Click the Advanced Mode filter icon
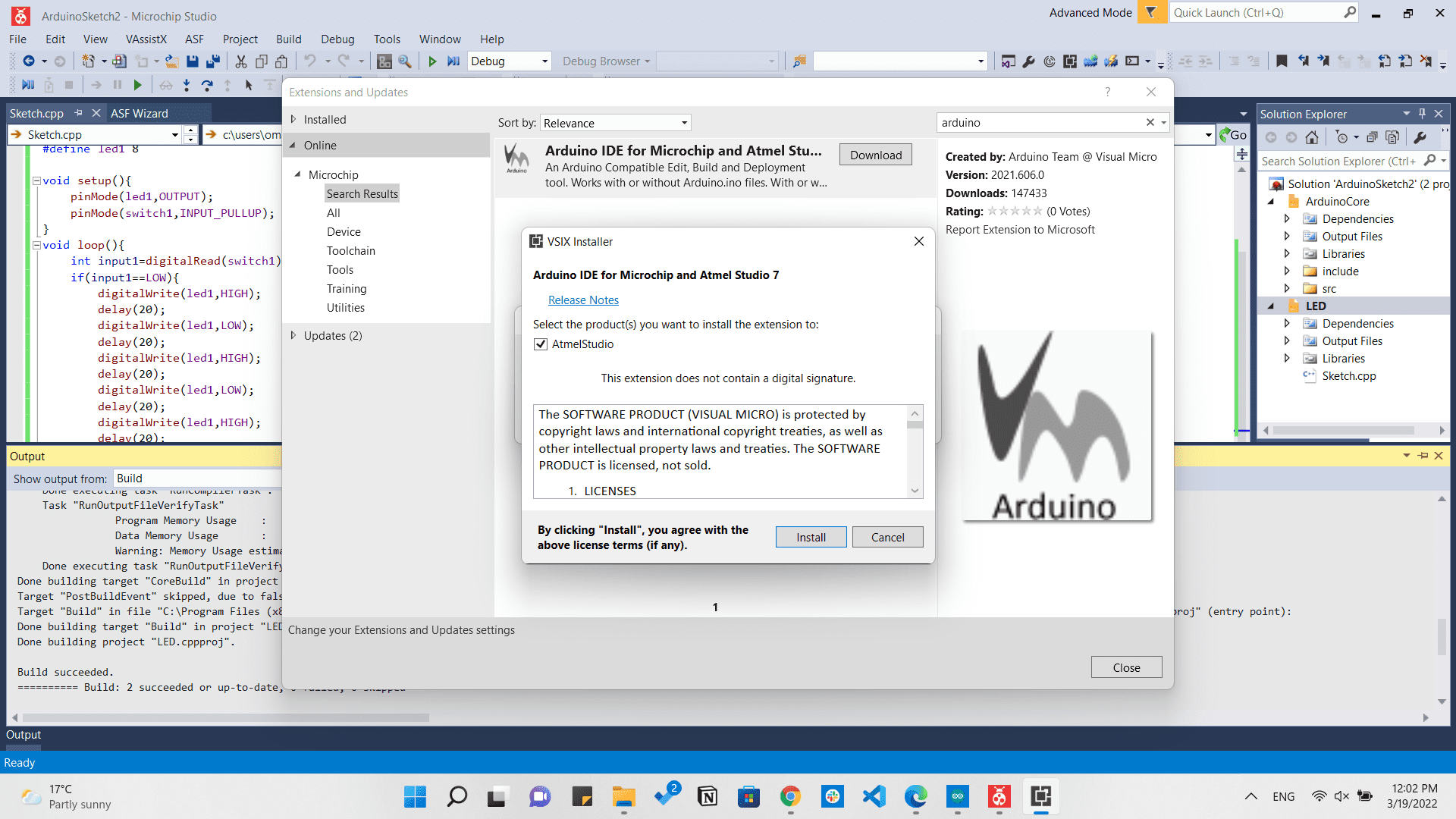Image resolution: width=1456 pixels, height=819 pixels. click(x=1151, y=12)
